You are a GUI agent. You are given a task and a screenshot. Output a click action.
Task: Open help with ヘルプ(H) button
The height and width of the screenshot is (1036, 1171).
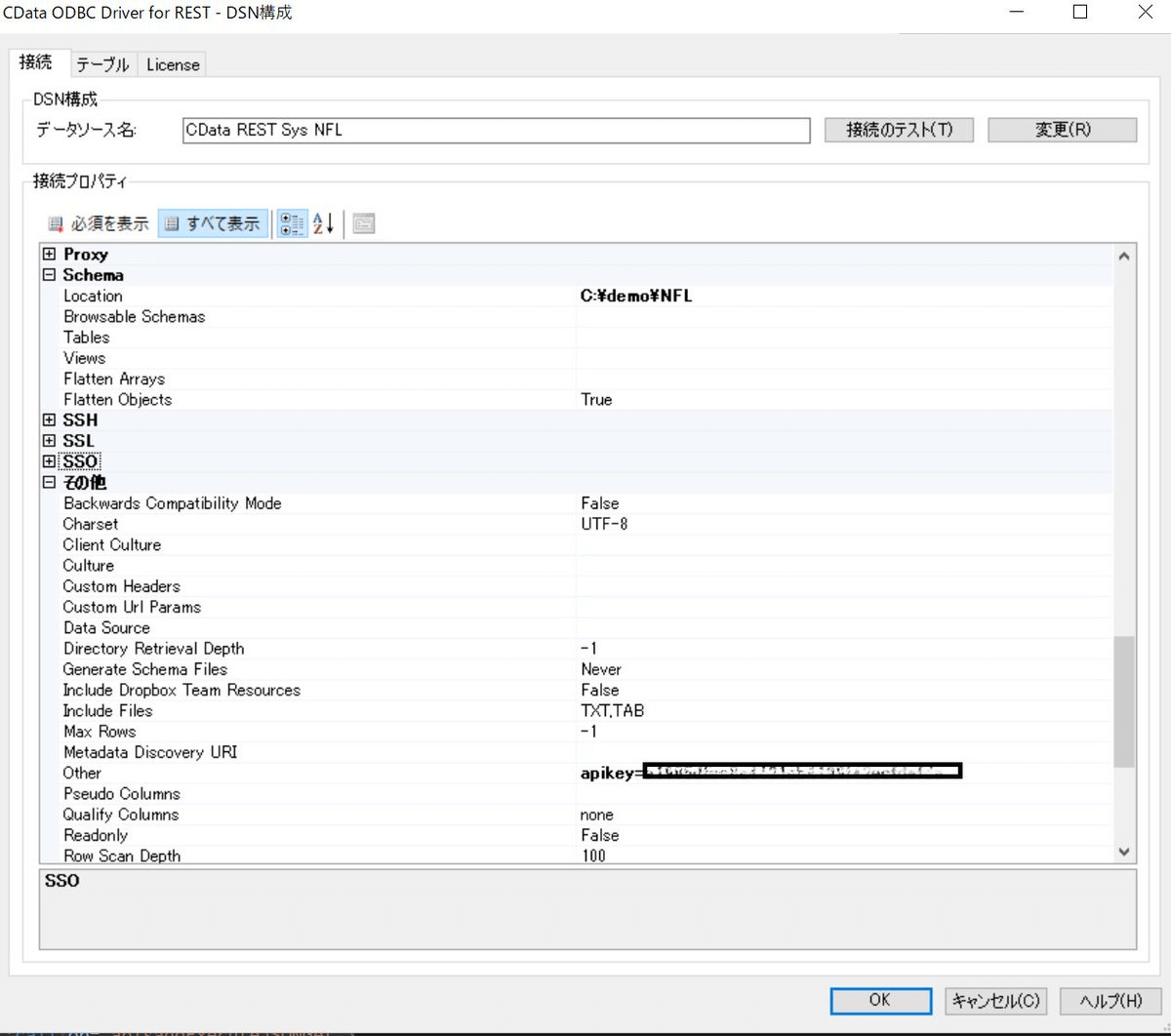pyautogui.click(x=1110, y=1000)
